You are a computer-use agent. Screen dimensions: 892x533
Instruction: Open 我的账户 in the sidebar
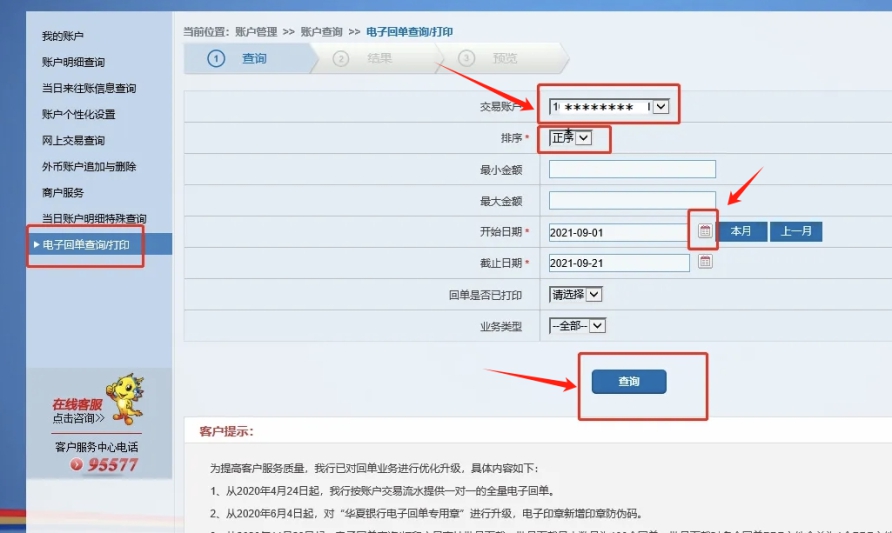(63, 36)
